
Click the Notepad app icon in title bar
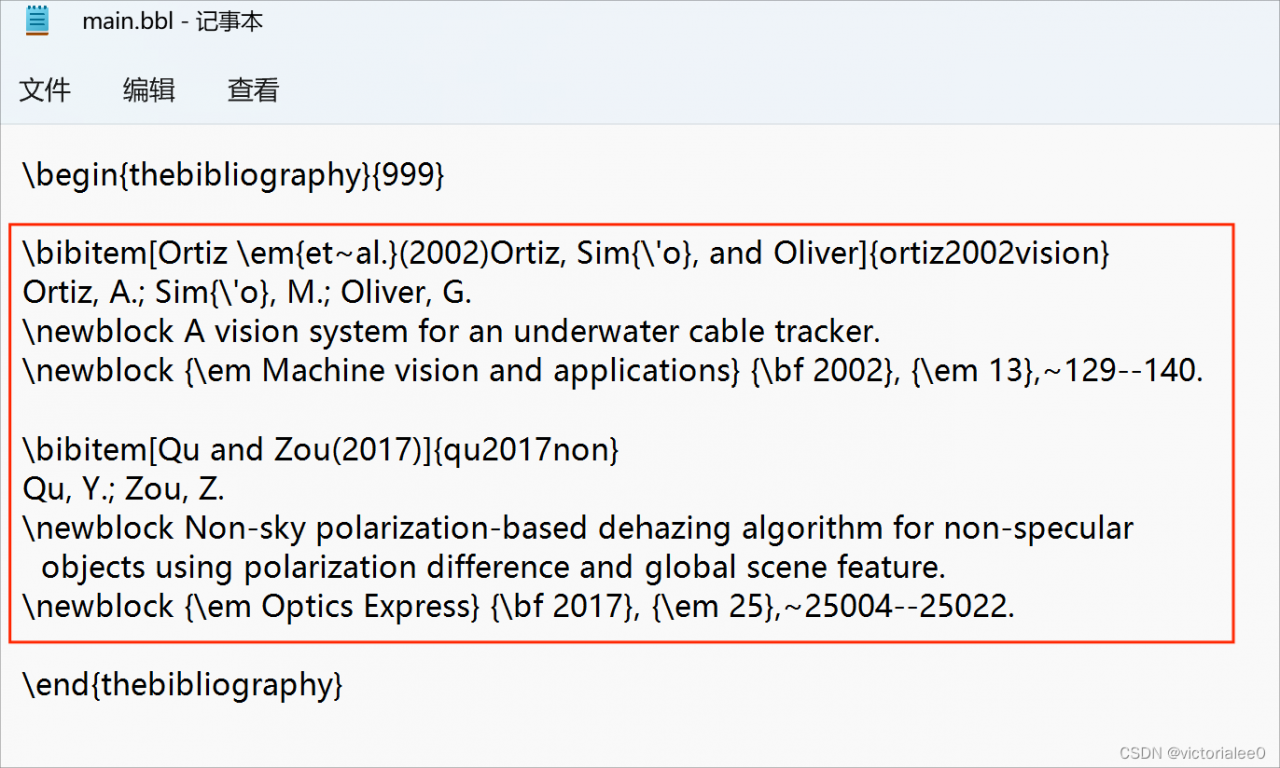37,21
